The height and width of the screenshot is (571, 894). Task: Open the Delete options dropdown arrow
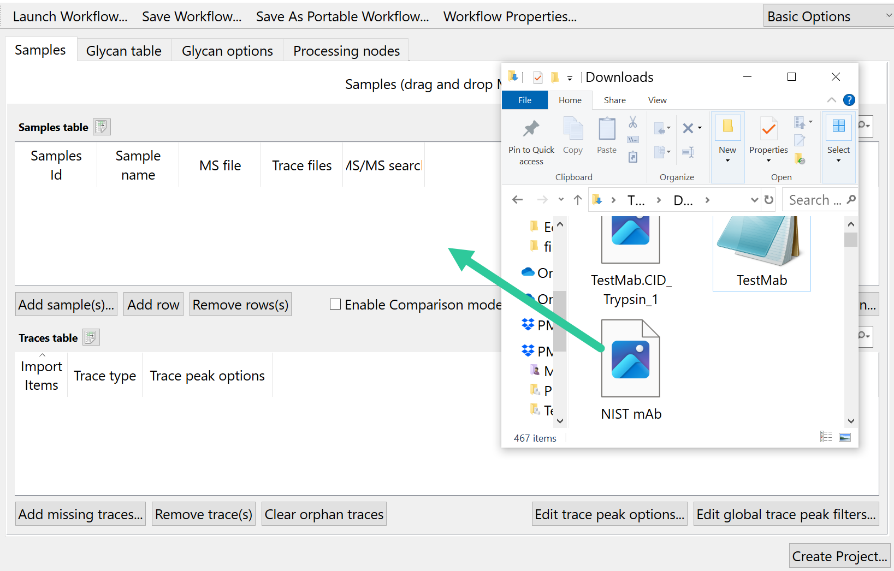point(700,128)
